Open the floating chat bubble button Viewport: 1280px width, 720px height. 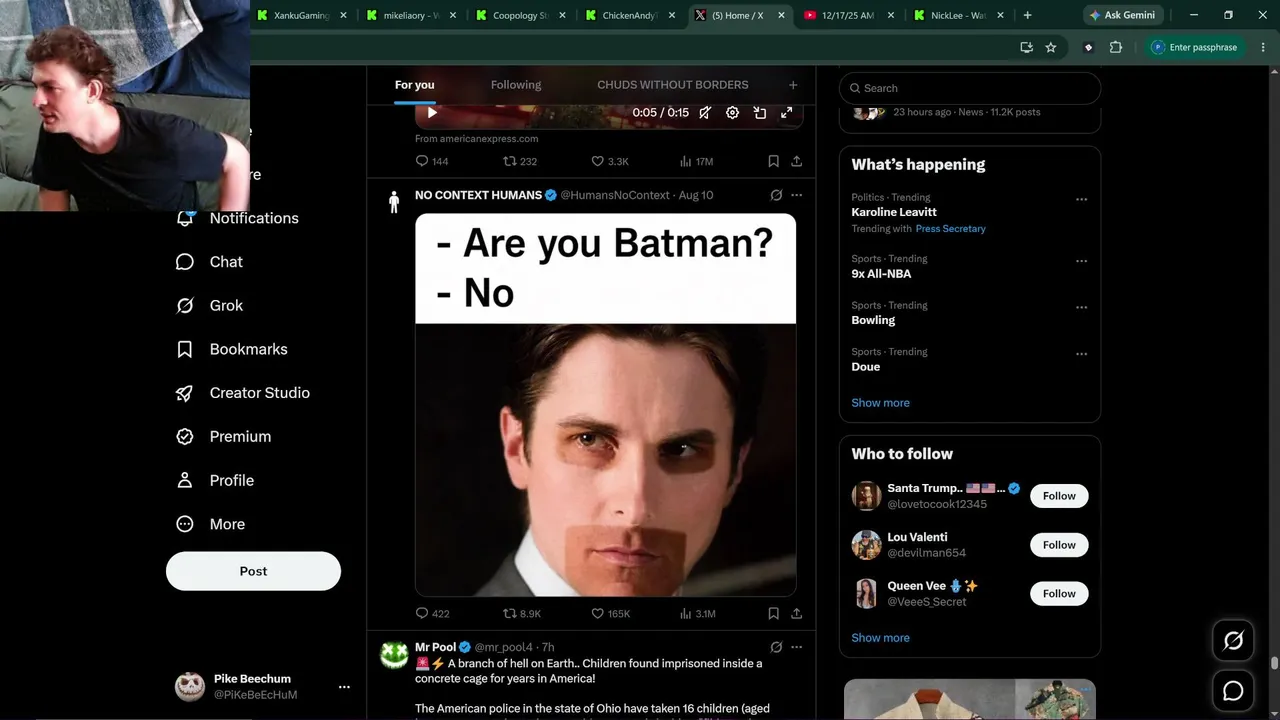[x=1233, y=691]
